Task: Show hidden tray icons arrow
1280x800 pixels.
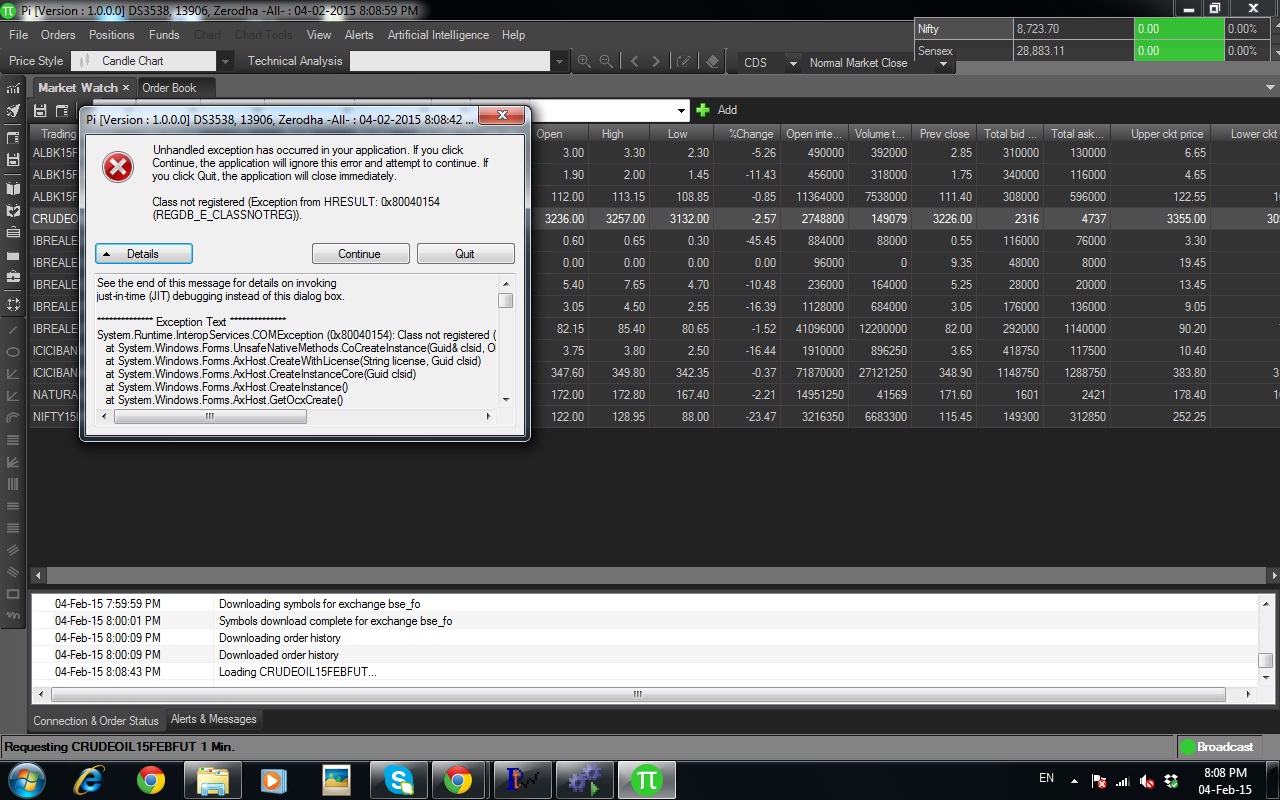Action: [1075, 780]
